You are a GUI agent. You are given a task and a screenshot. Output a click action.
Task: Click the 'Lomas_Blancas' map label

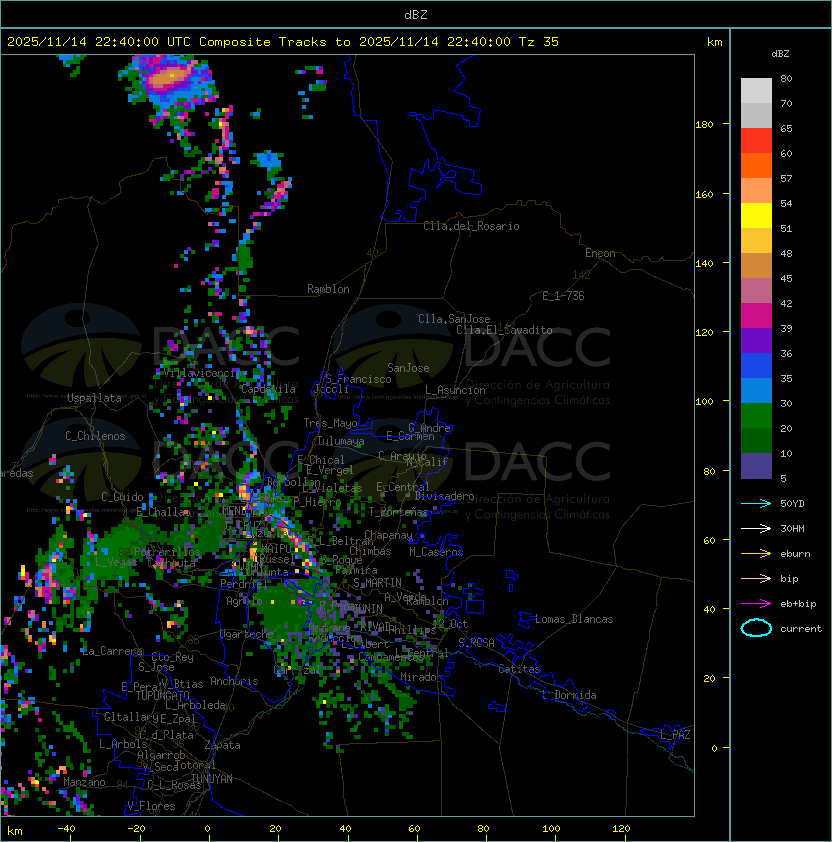point(574,619)
